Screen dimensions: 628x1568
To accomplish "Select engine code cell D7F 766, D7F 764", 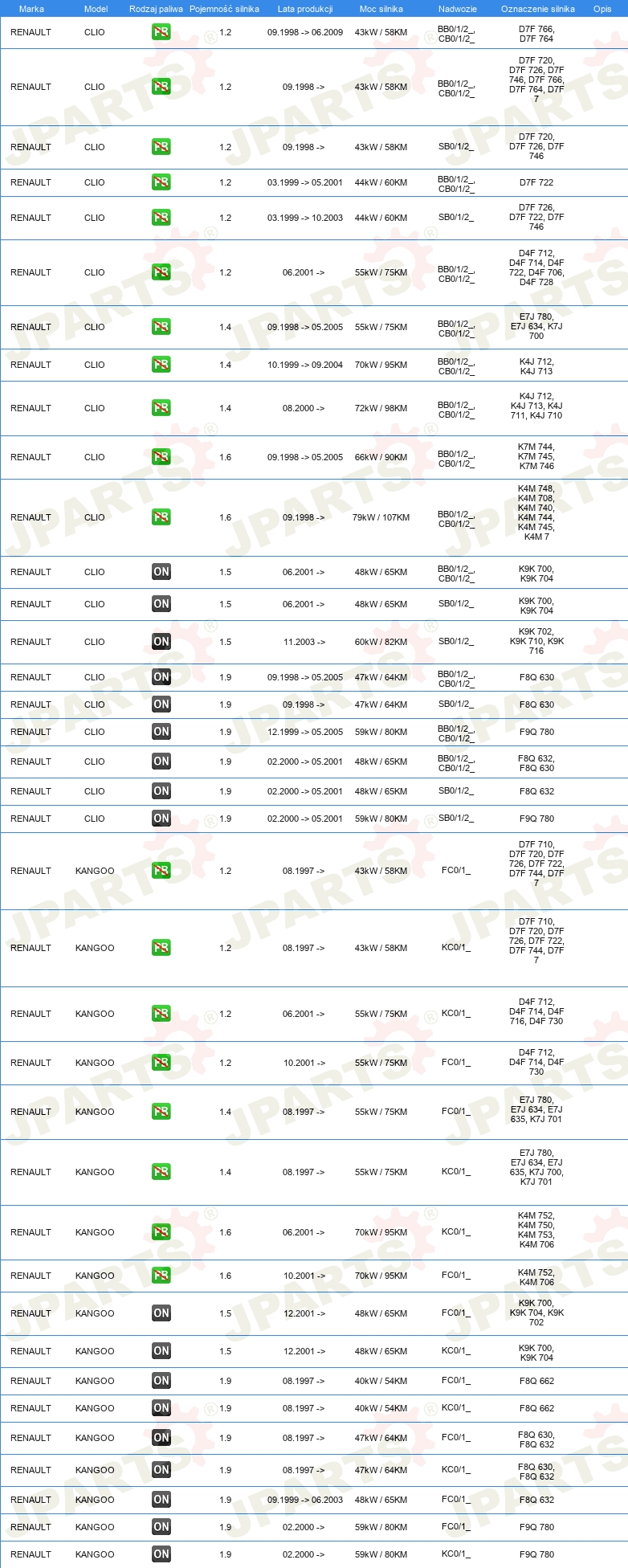I will [536, 34].
